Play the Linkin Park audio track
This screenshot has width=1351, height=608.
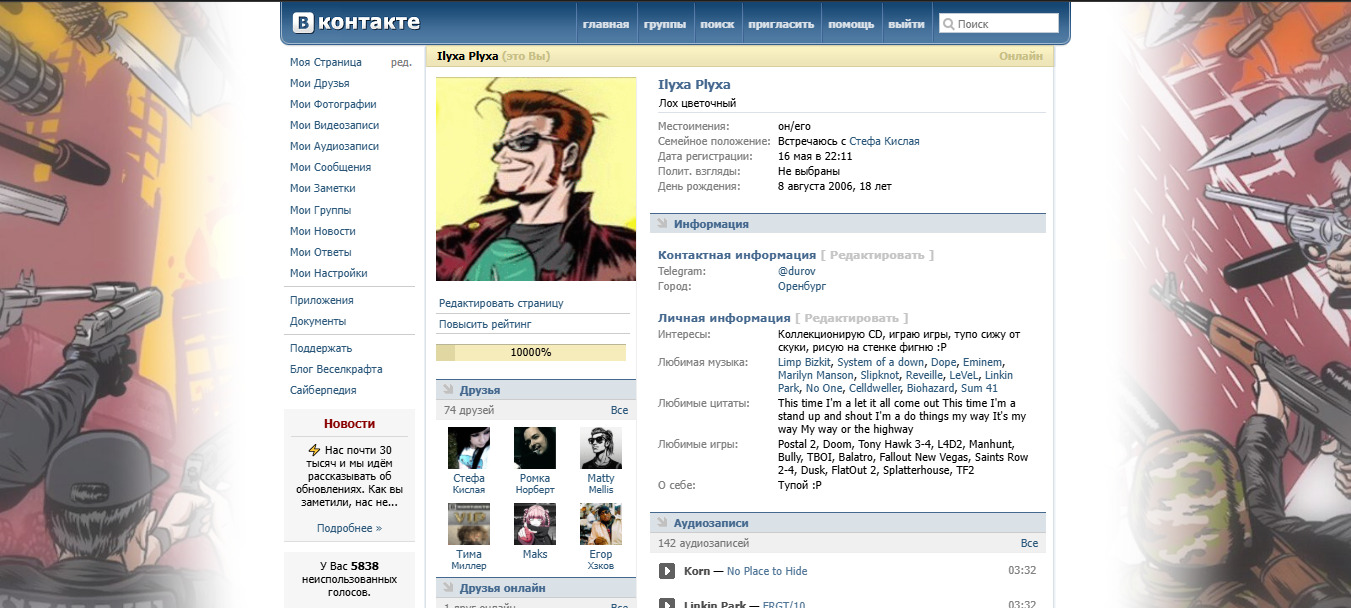667,604
